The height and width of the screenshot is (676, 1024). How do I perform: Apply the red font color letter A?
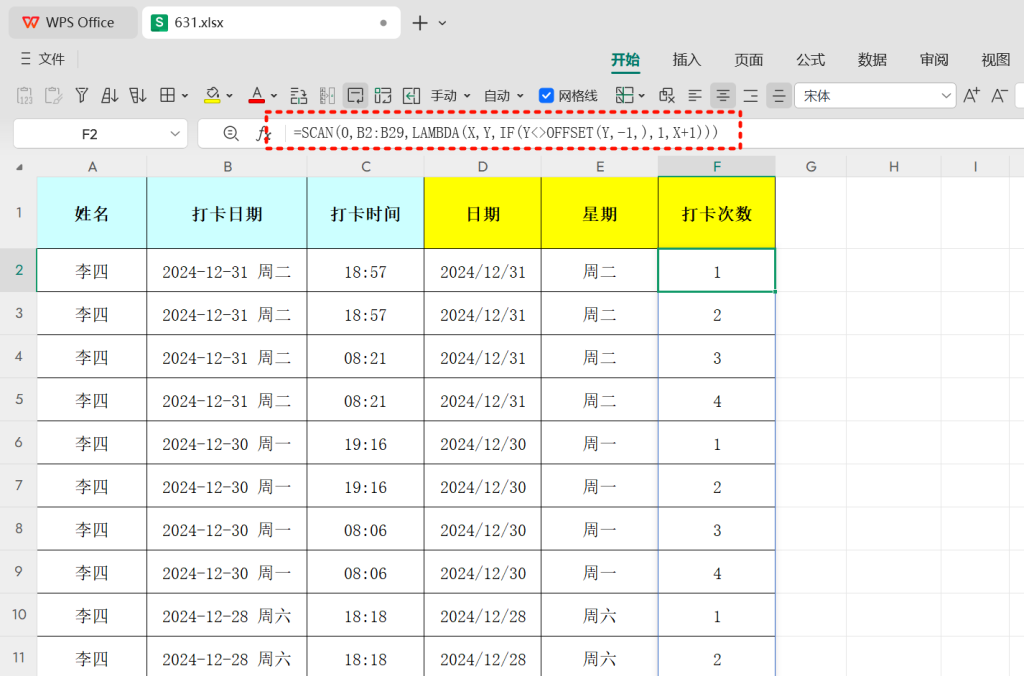click(x=257, y=96)
